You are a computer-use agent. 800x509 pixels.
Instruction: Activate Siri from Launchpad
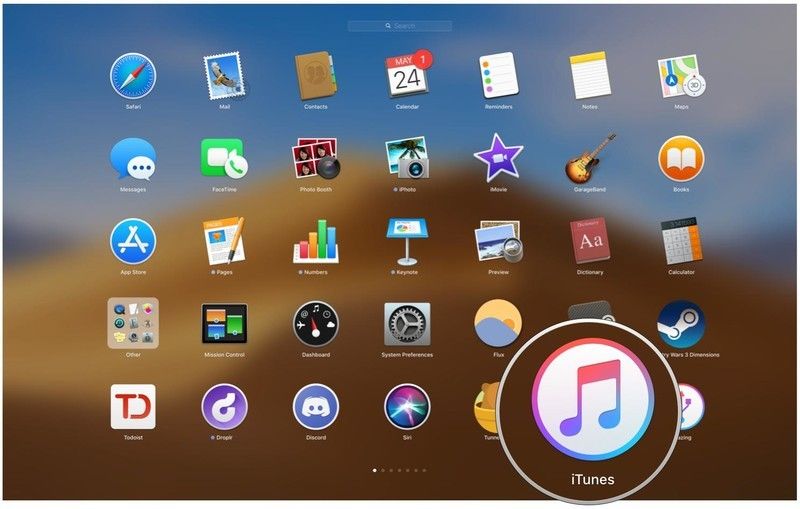407,407
